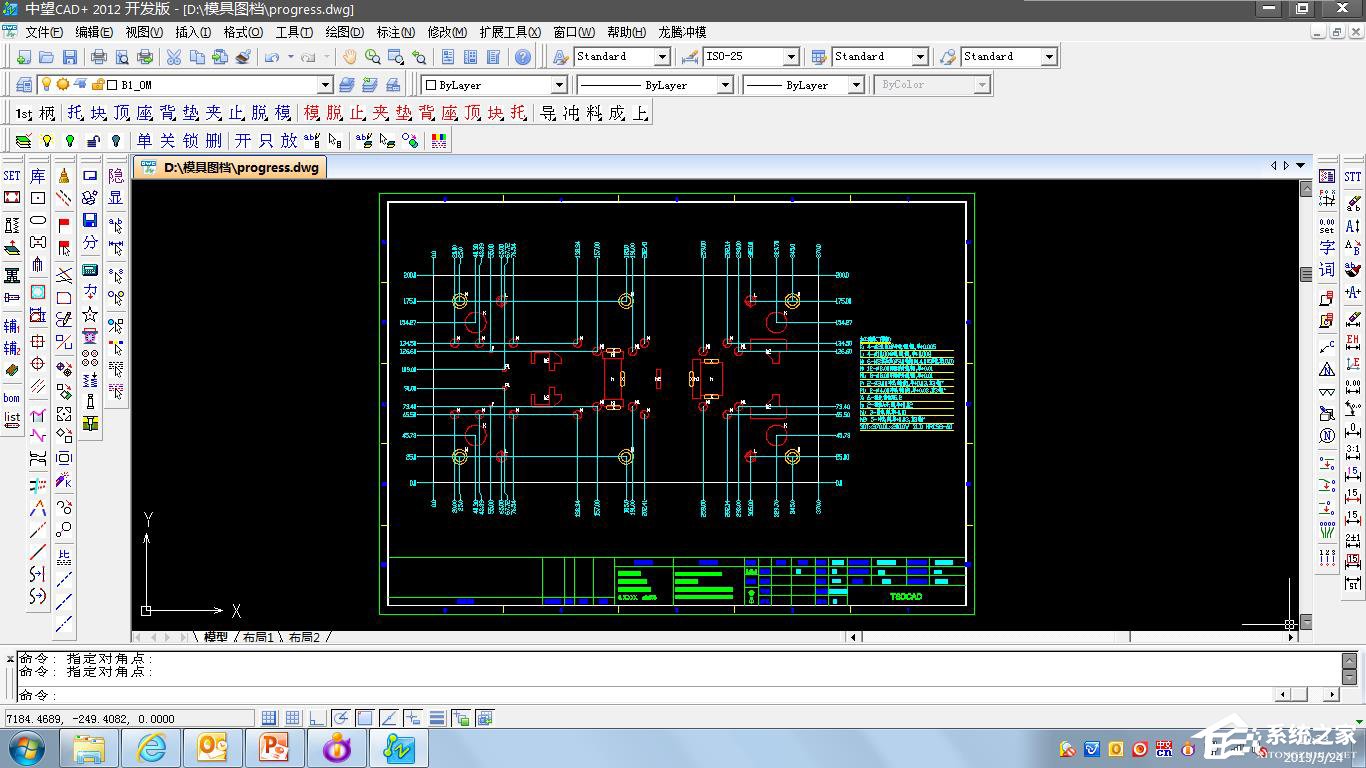Open the ISO-25 dimension style dropdown
This screenshot has width=1366, height=768.
click(790, 57)
